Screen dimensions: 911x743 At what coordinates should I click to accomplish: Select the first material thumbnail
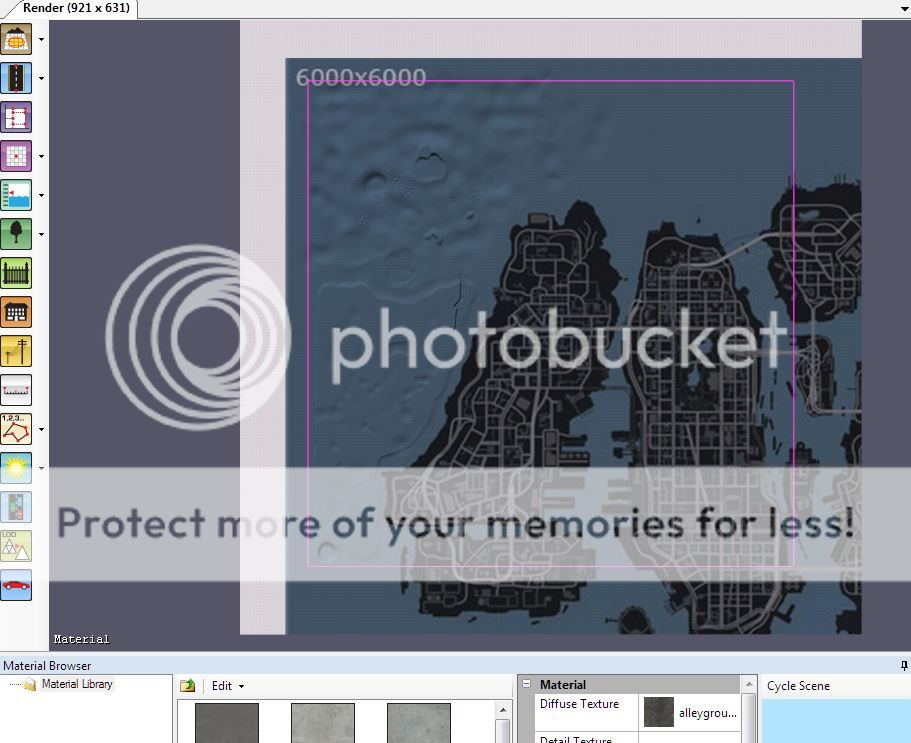(227, 722)
